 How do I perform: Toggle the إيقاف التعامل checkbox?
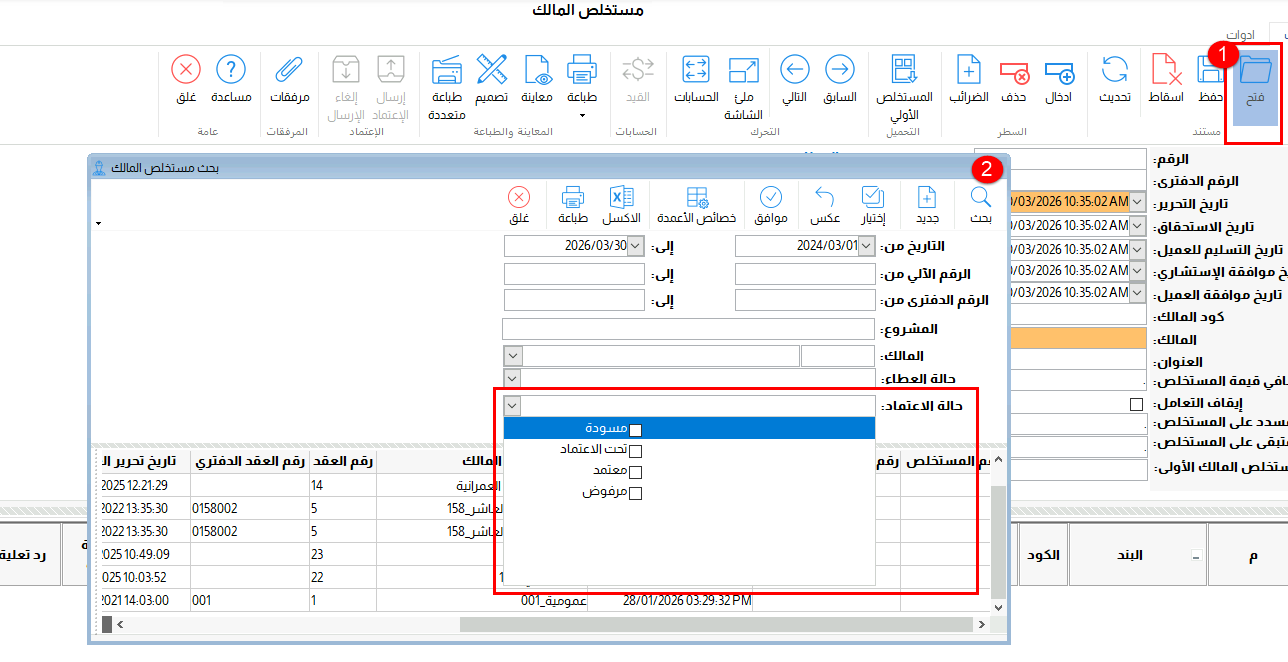click(1135, 404)
